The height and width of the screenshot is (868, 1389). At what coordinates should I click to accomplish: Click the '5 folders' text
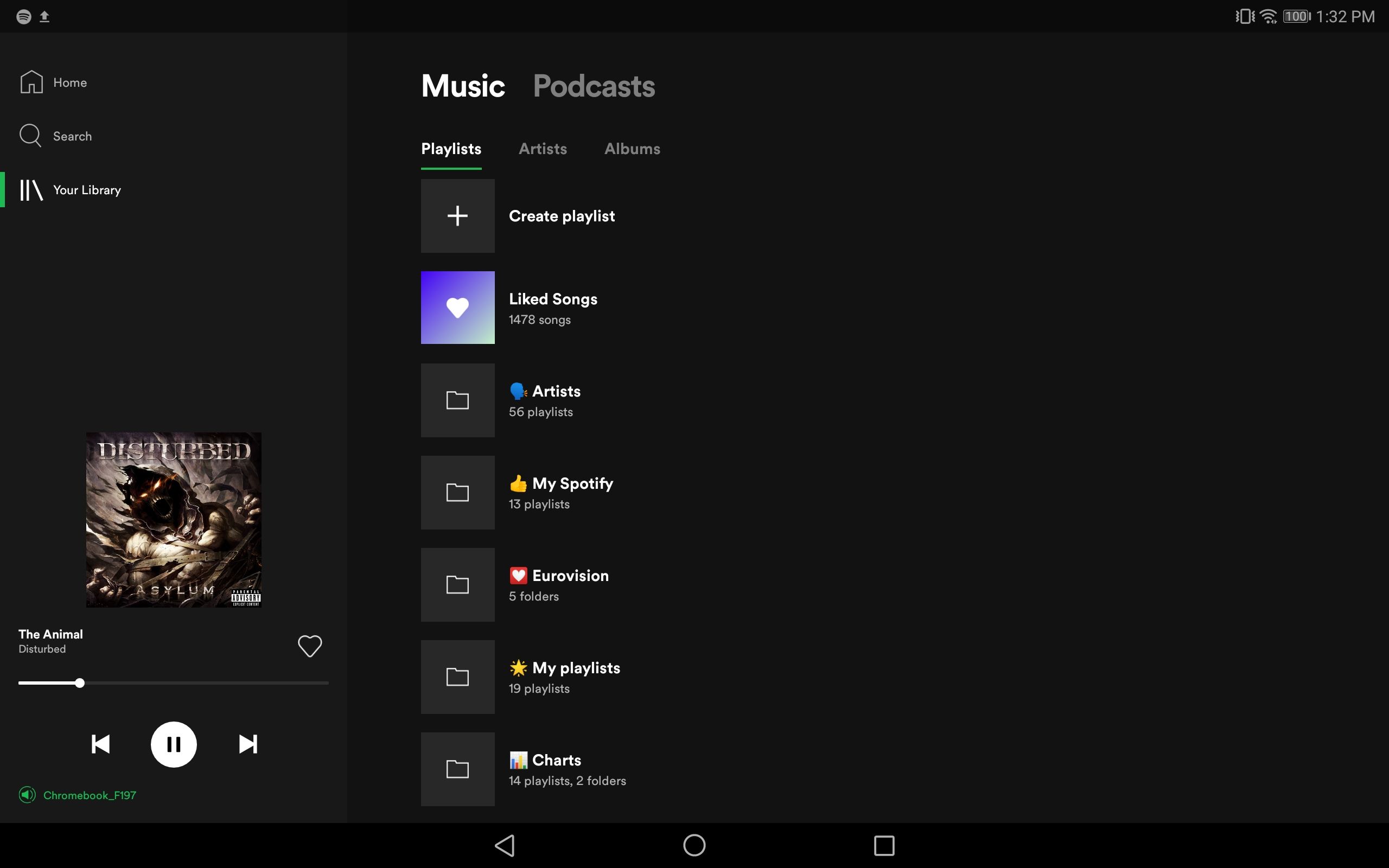(x=534, y=596)
